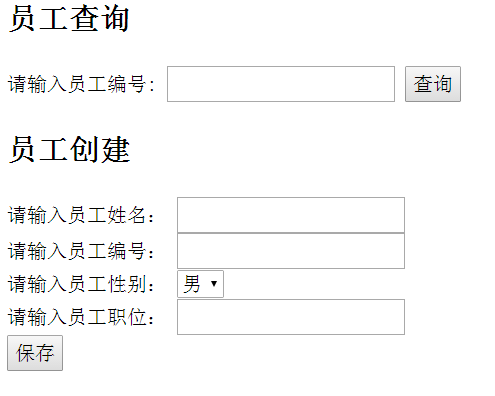Click the 查询 button
495x396 pixels.
433,84
